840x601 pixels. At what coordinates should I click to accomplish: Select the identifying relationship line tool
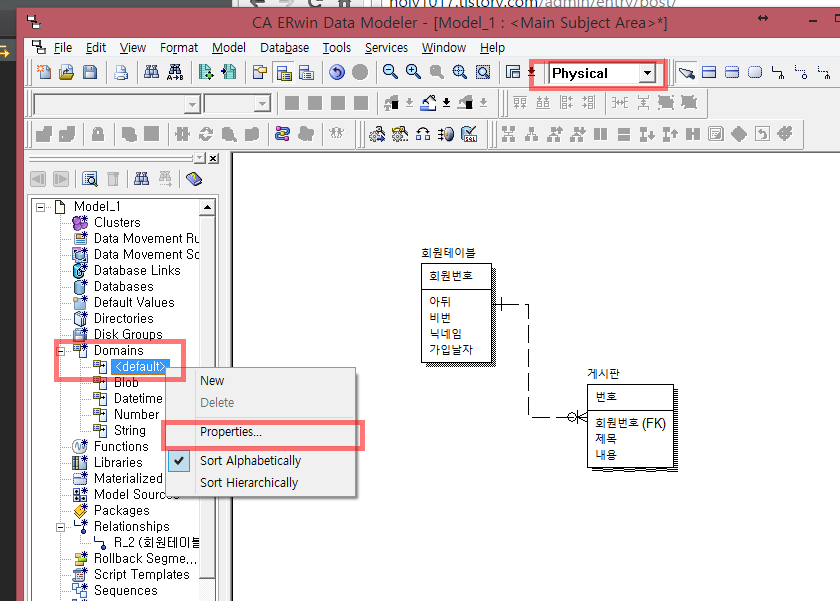coord(778,72)
